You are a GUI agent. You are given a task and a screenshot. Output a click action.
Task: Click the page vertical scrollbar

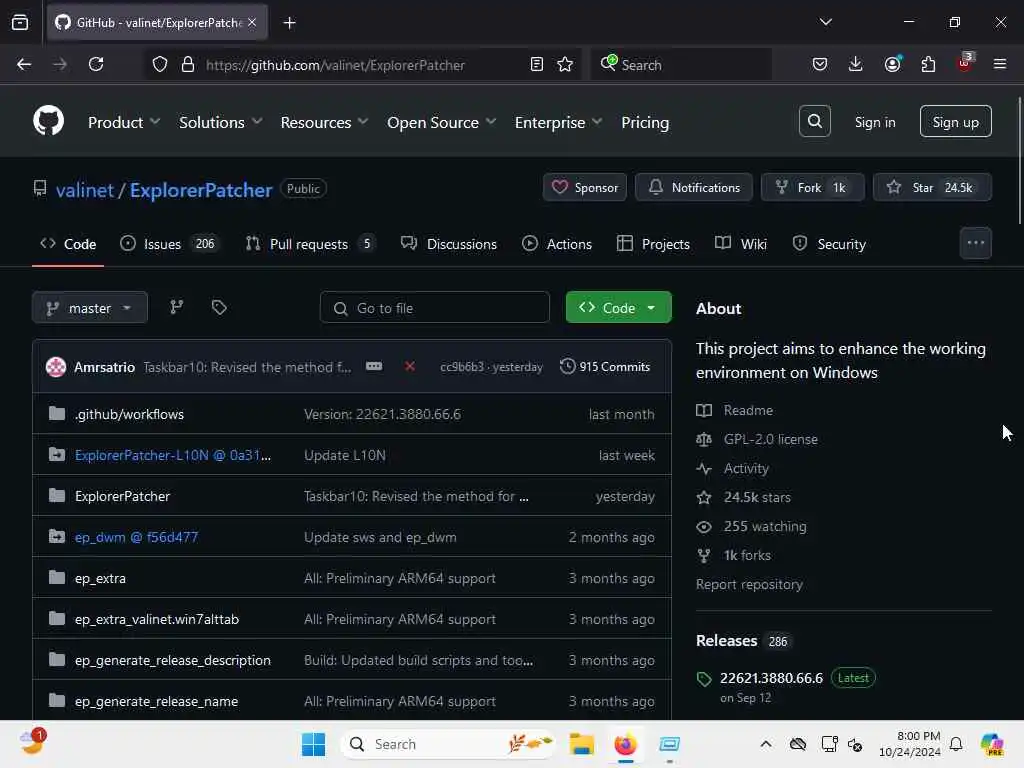[1019, 159]
